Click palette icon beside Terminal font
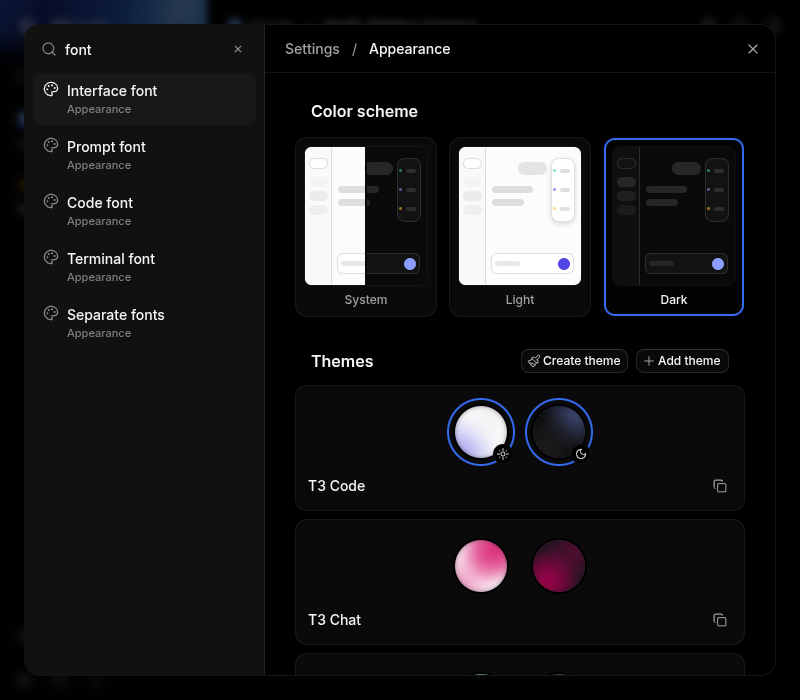 (51, 258)
